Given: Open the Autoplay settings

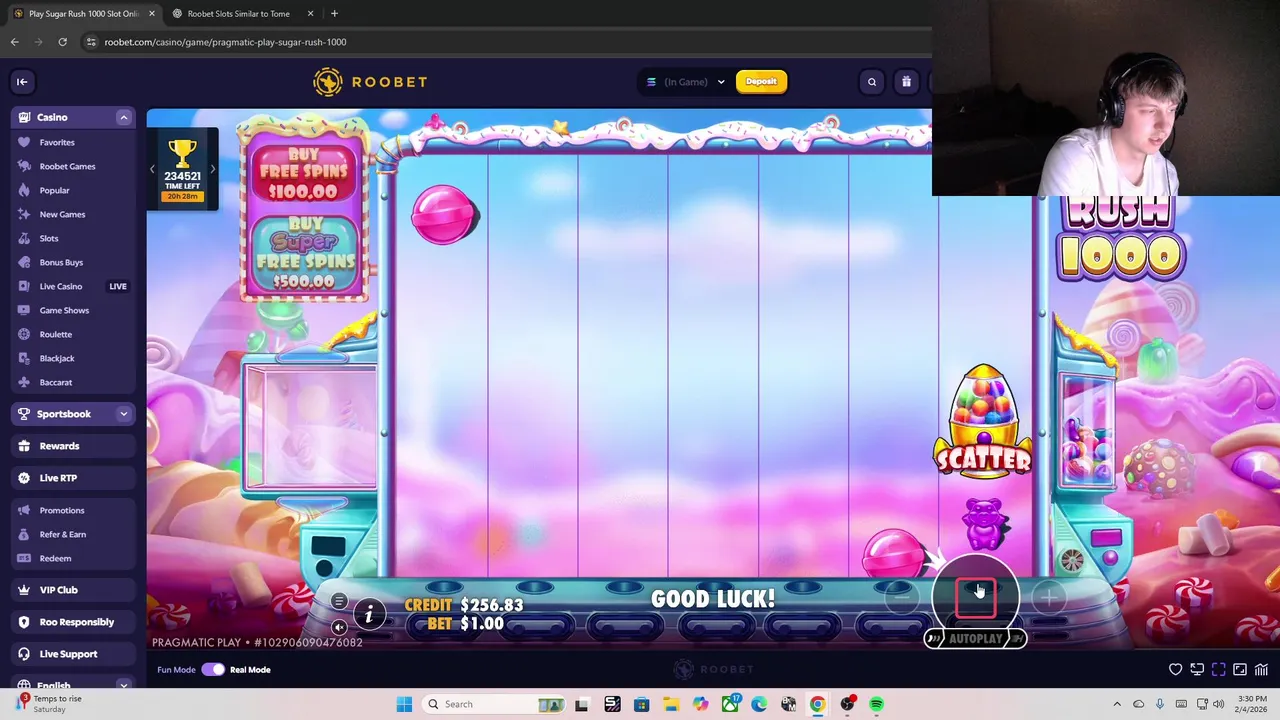Looking at the screenshot, I should [x=975, y=638].
